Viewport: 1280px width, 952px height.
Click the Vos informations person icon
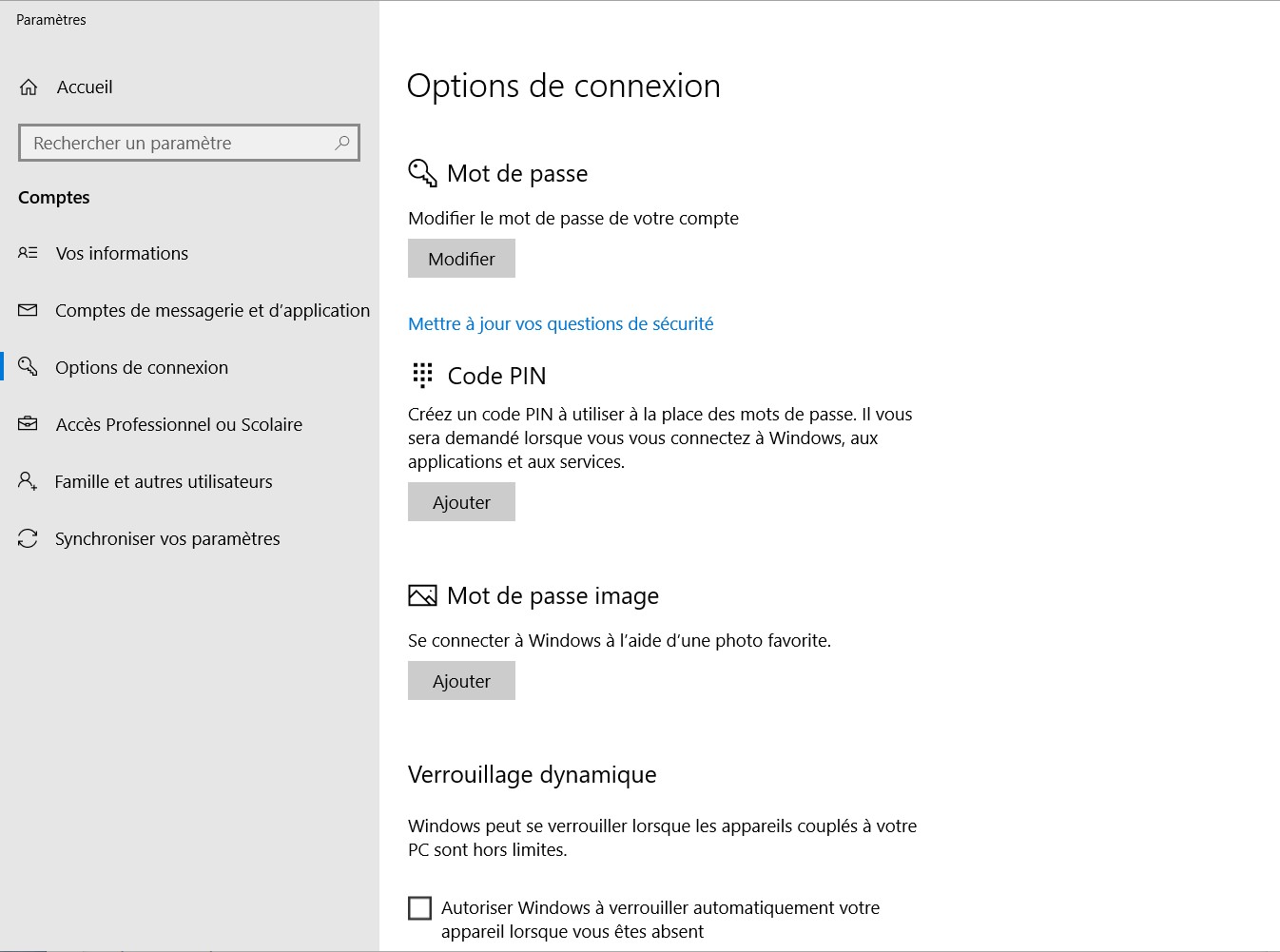pos(28,253)
